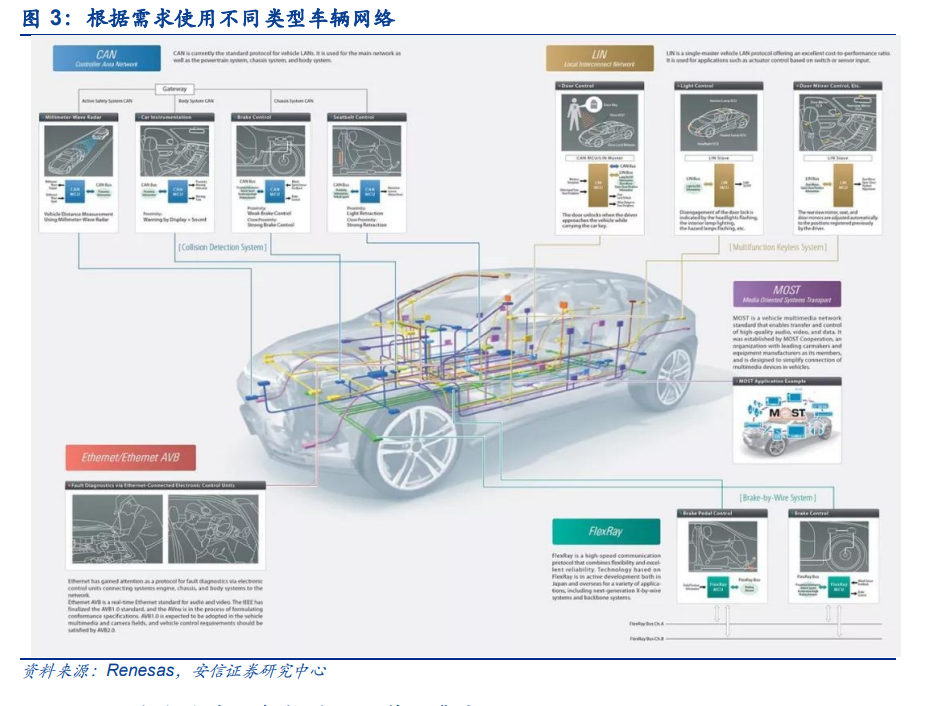Click the 'FlexRay Bus Ch.A' line label
Image resolution: width=944 pixels, height=706 pixels.
647,624
